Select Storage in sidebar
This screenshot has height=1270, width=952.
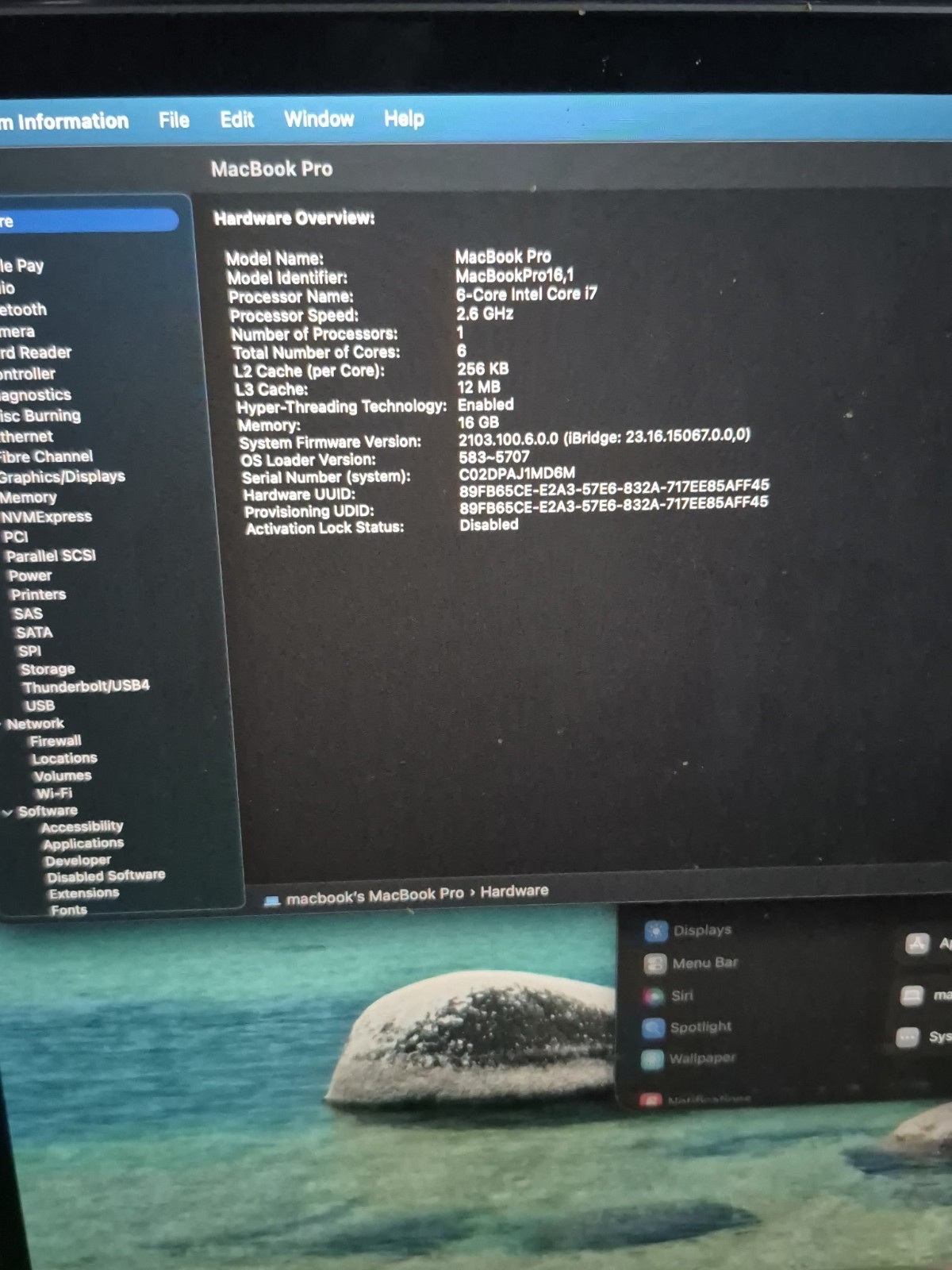pos(48,669)
